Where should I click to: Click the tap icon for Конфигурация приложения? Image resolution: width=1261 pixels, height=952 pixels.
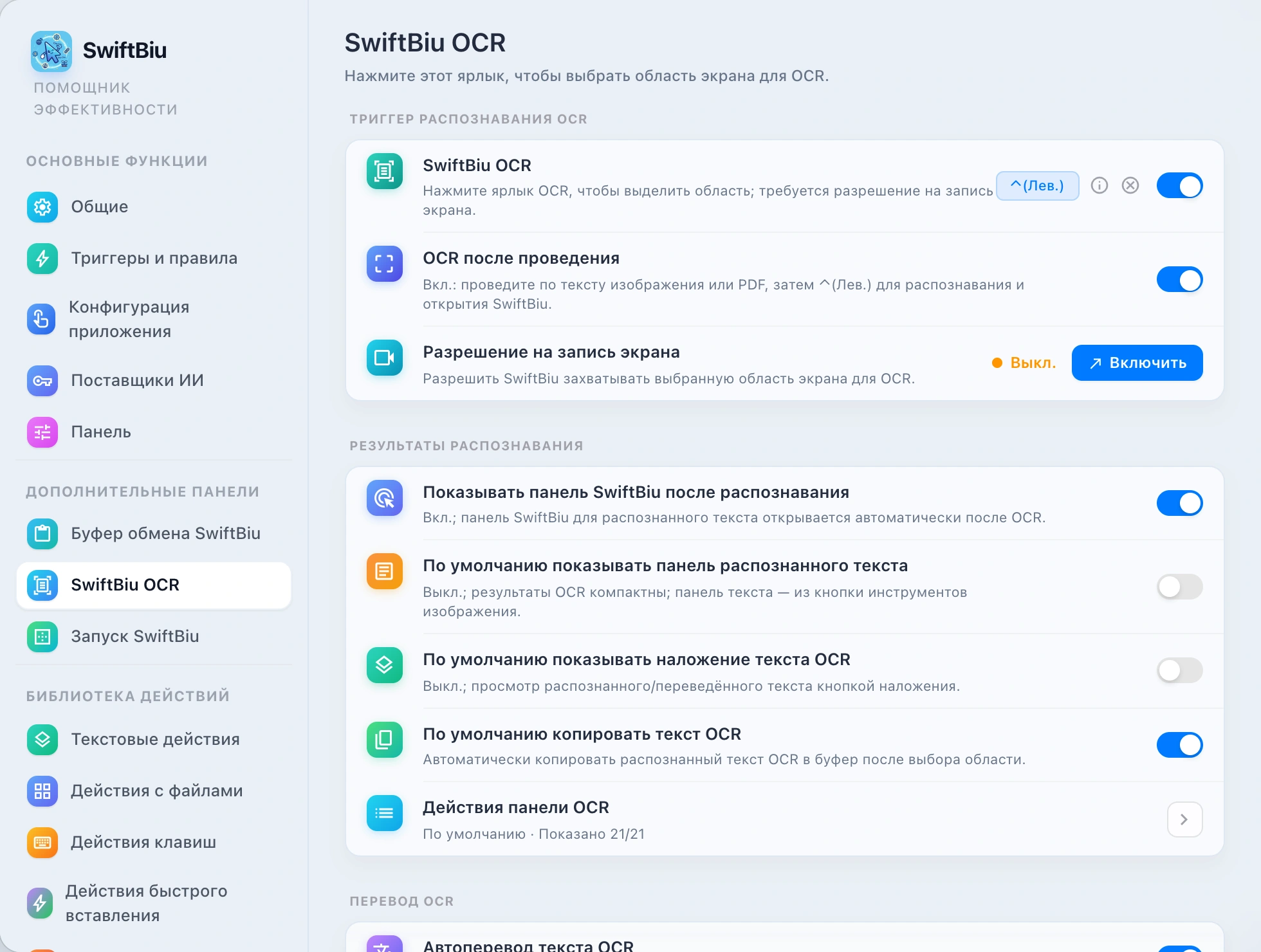(x=41, y=319)
